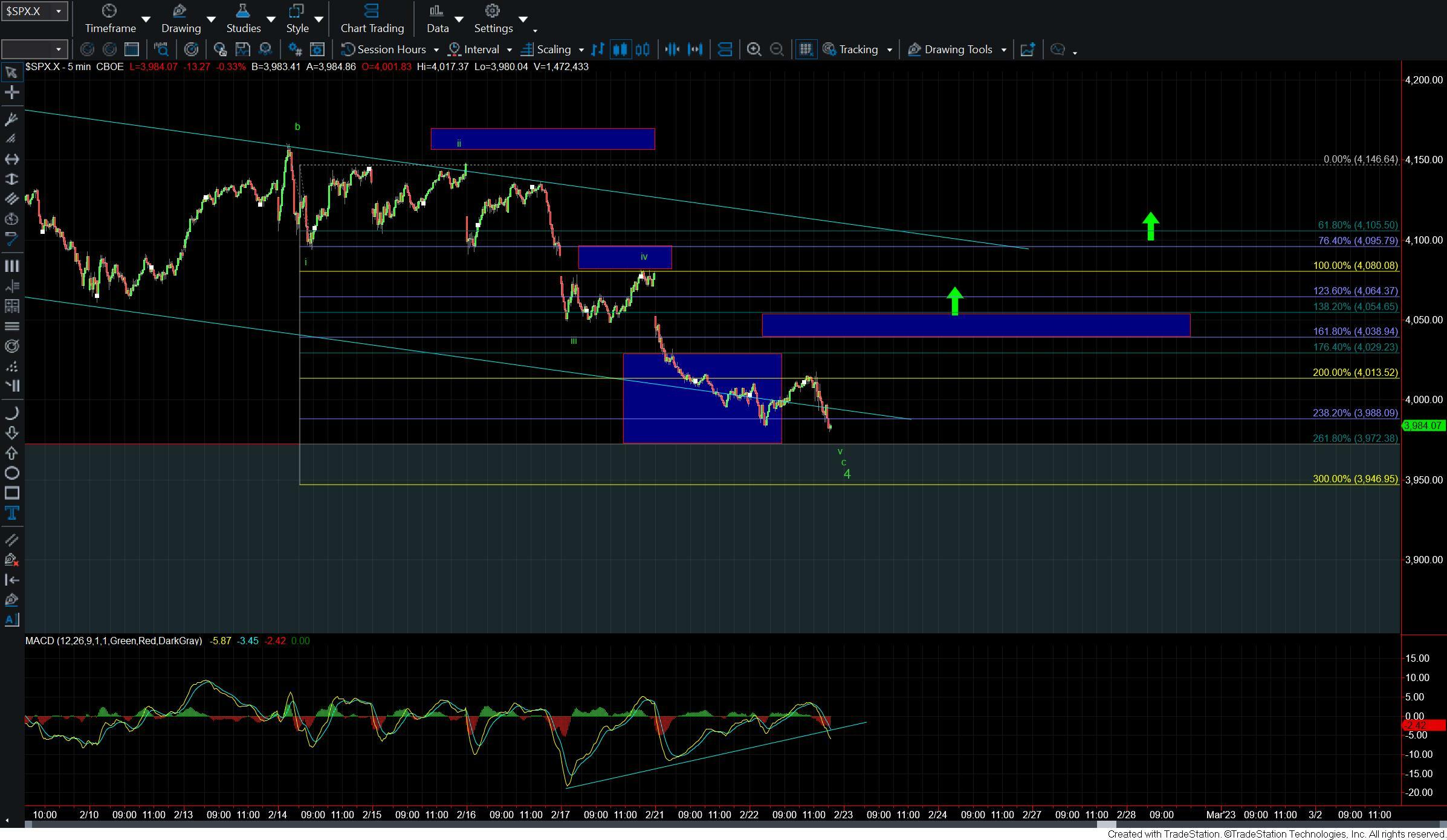Click the chat chart share button
The width and height of the screenshot is (1447, 840).
tap(1057, 50)
